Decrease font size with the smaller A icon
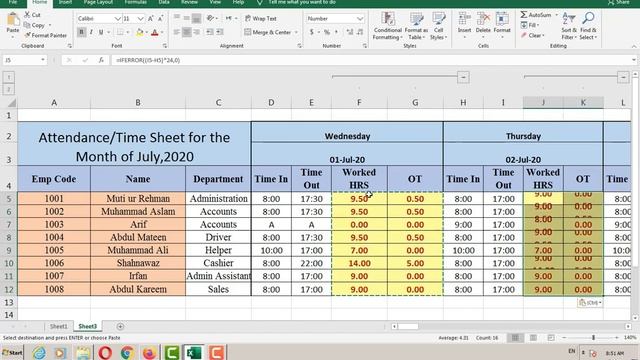640x360 pixels. pyautogui.click(x=160, y=19)
